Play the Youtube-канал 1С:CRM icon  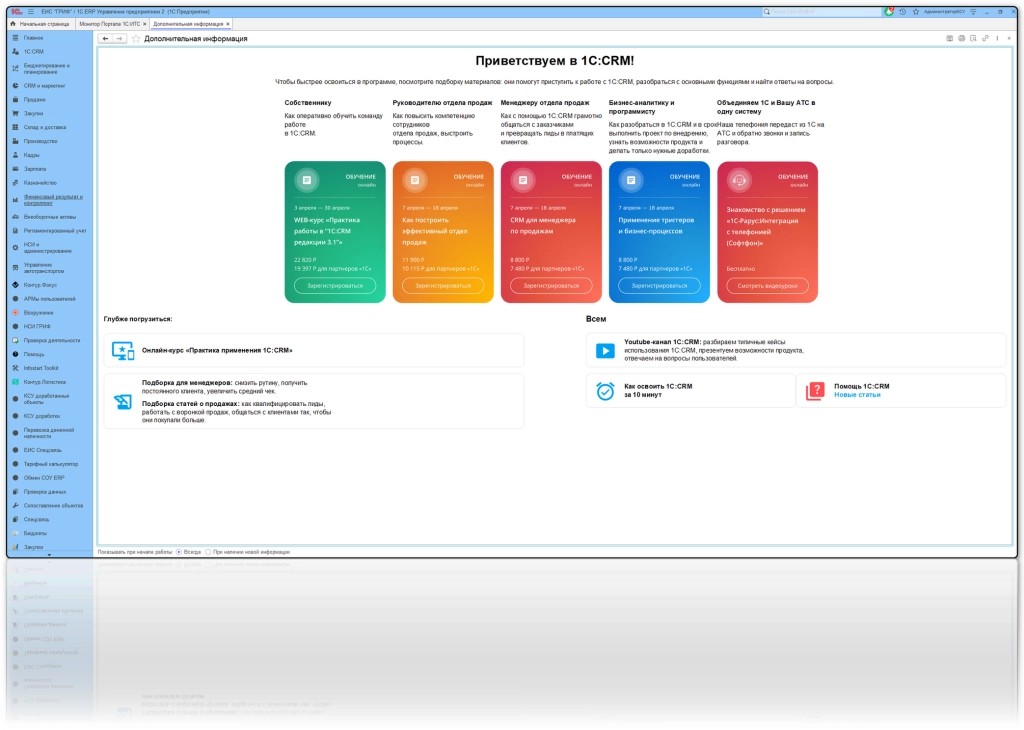[605, 351]
